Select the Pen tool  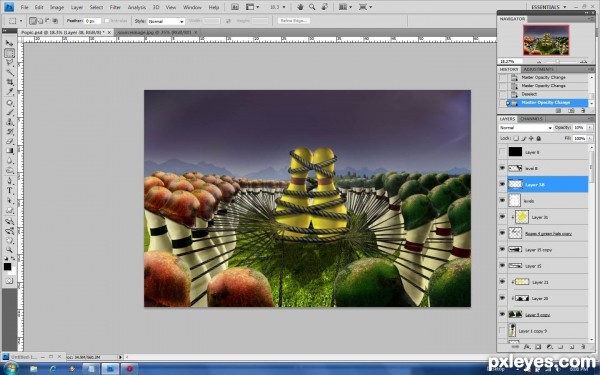[9, 181]
